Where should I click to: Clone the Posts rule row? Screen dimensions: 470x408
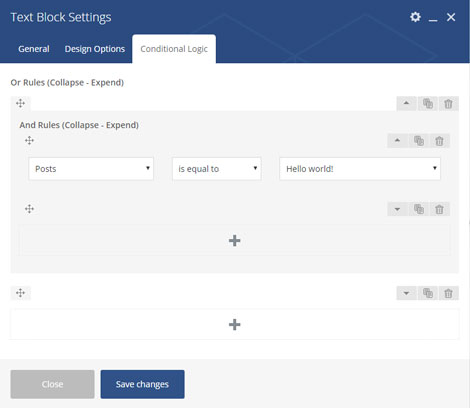tap(419, 141)
